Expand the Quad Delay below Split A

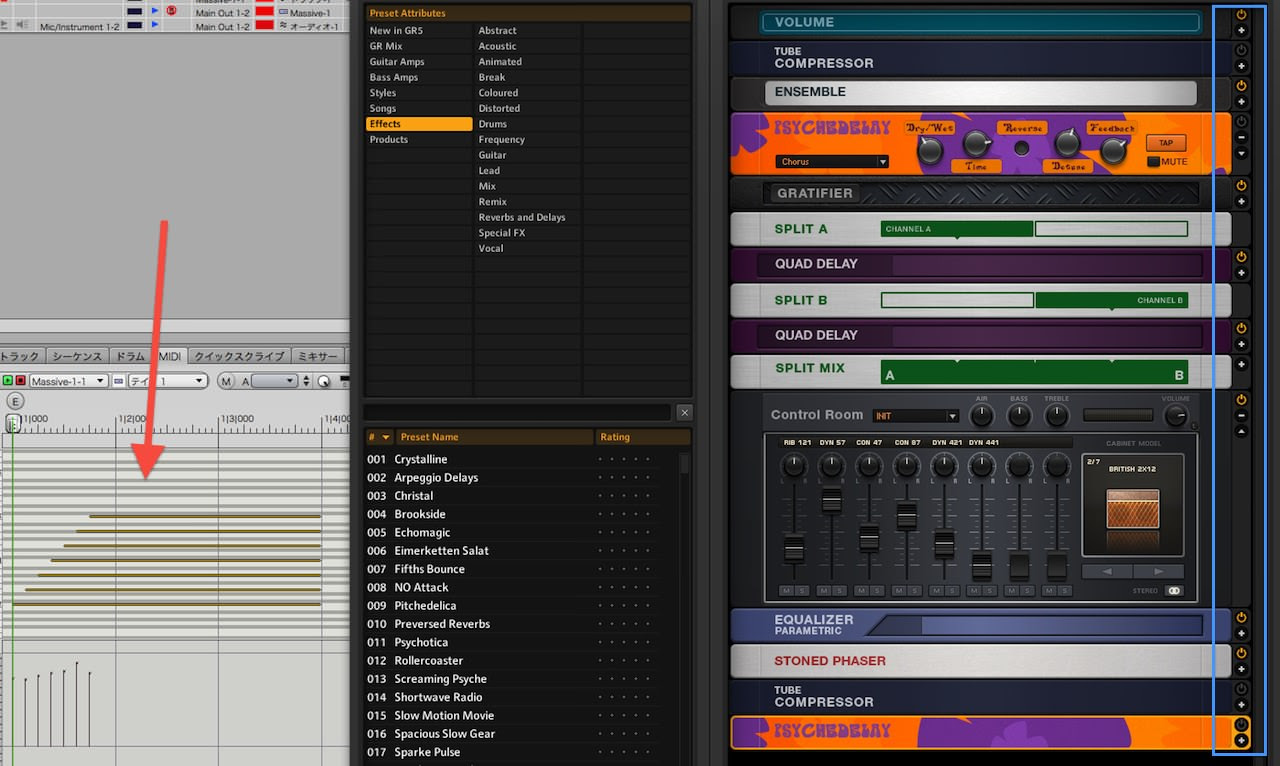1241,273
